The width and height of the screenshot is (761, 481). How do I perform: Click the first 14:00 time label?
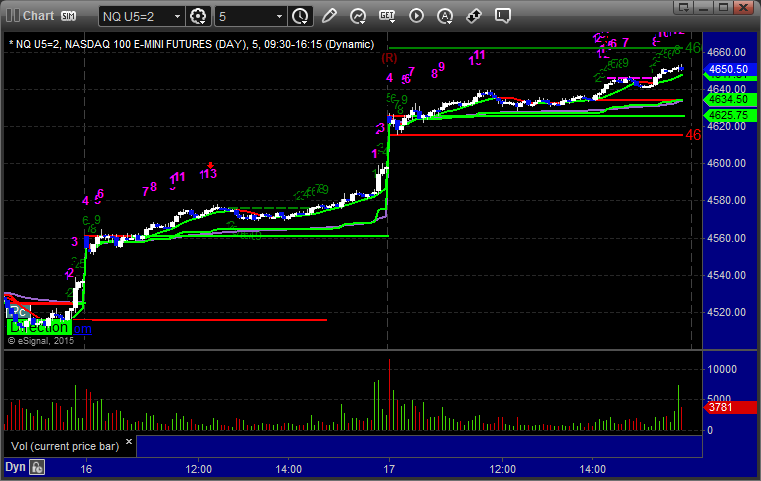point(289,469)
